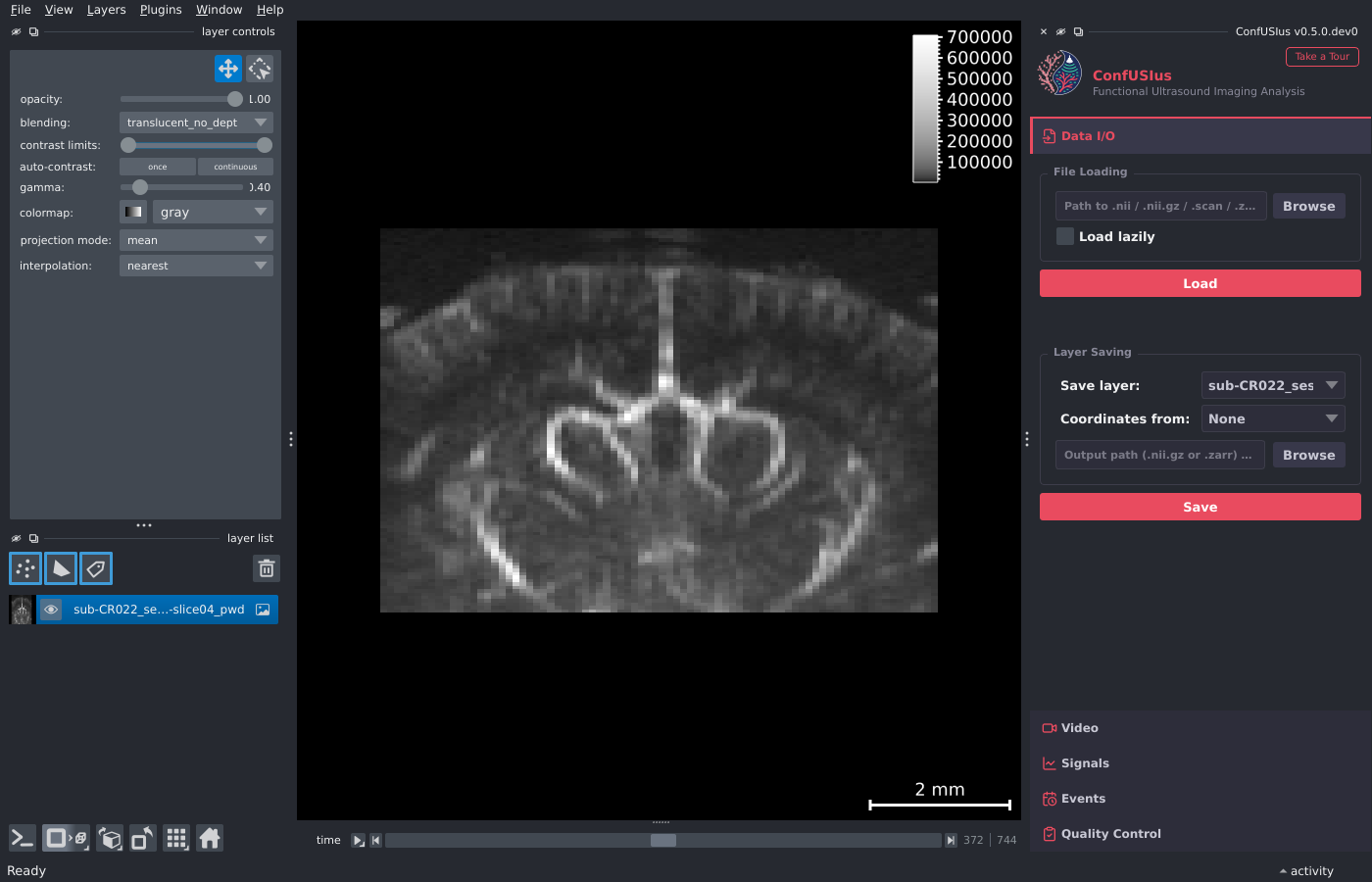
Task: Click the time slider handle
Action: pos(663,840)
